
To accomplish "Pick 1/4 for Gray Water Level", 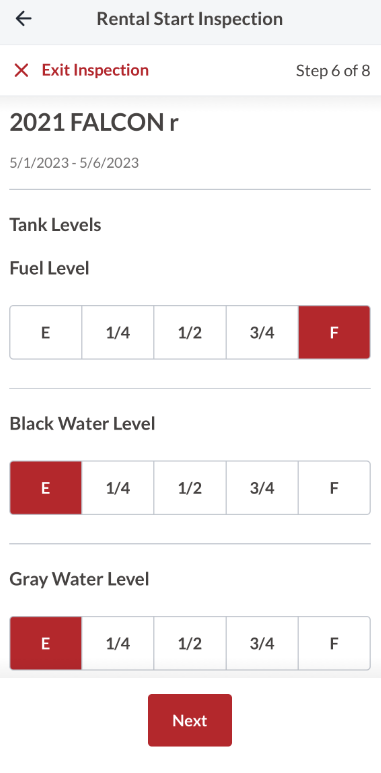I will (x=118, y=643).
